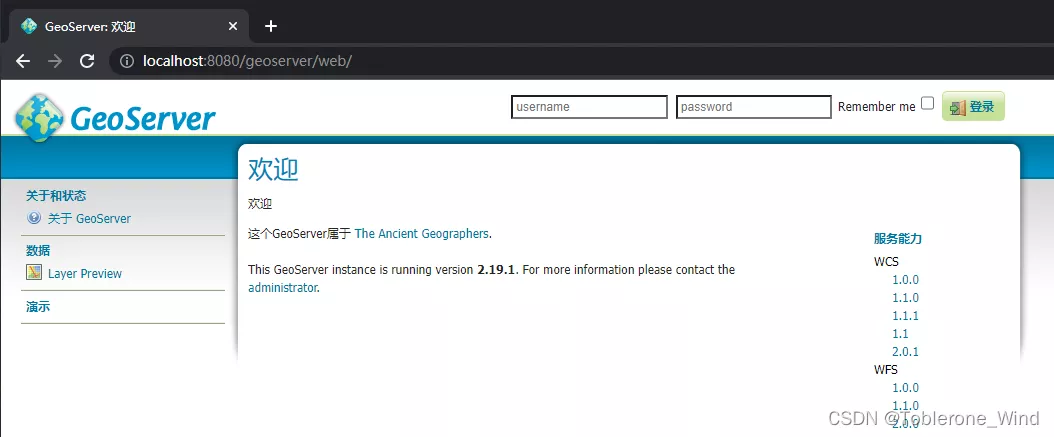Open The Ancient Geographers link
The width and height of the screenshot is (1054, 437).
pyautogui.click(x=421, y=233)
